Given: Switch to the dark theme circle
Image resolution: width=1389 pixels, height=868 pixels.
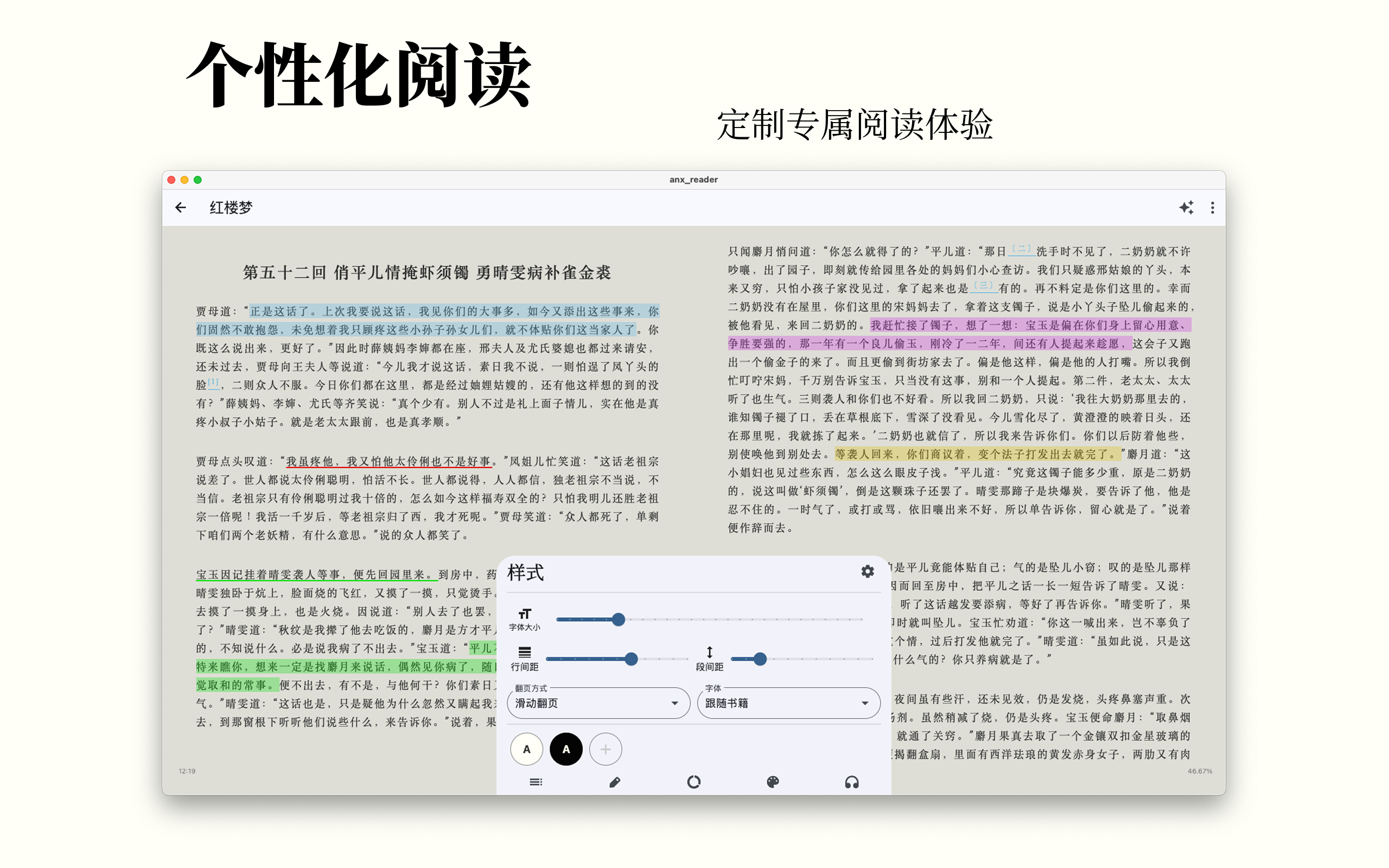Looking at the screenshot, I should [566, 749].
